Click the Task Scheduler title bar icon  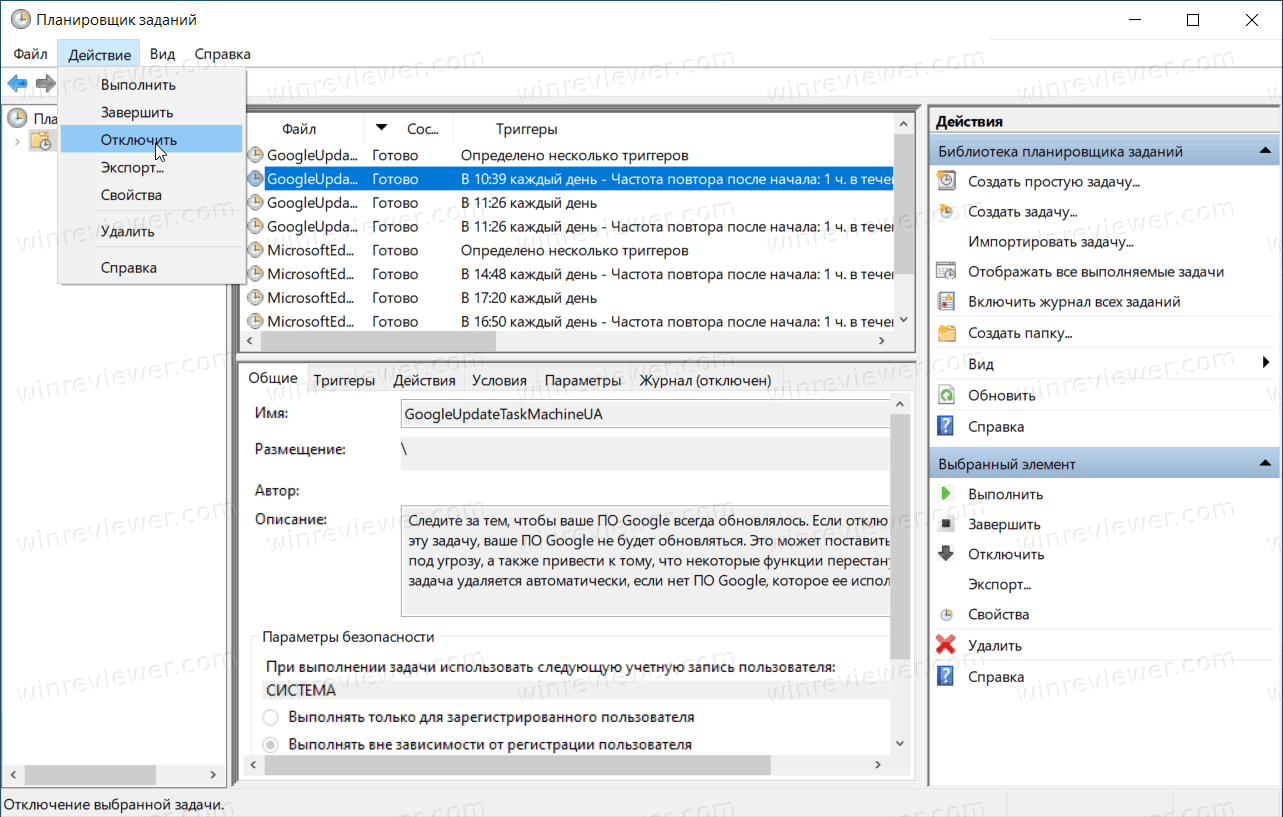tap(20, 19)
